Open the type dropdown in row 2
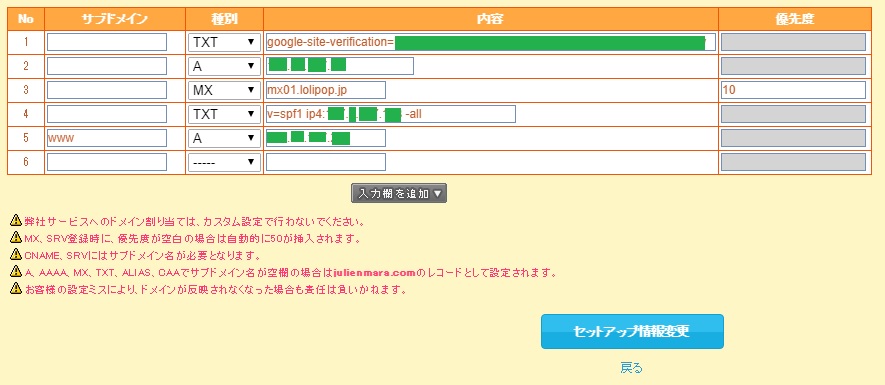Image resolution: width=885 pixels, height=385 pixels. [x=224, y=66]
